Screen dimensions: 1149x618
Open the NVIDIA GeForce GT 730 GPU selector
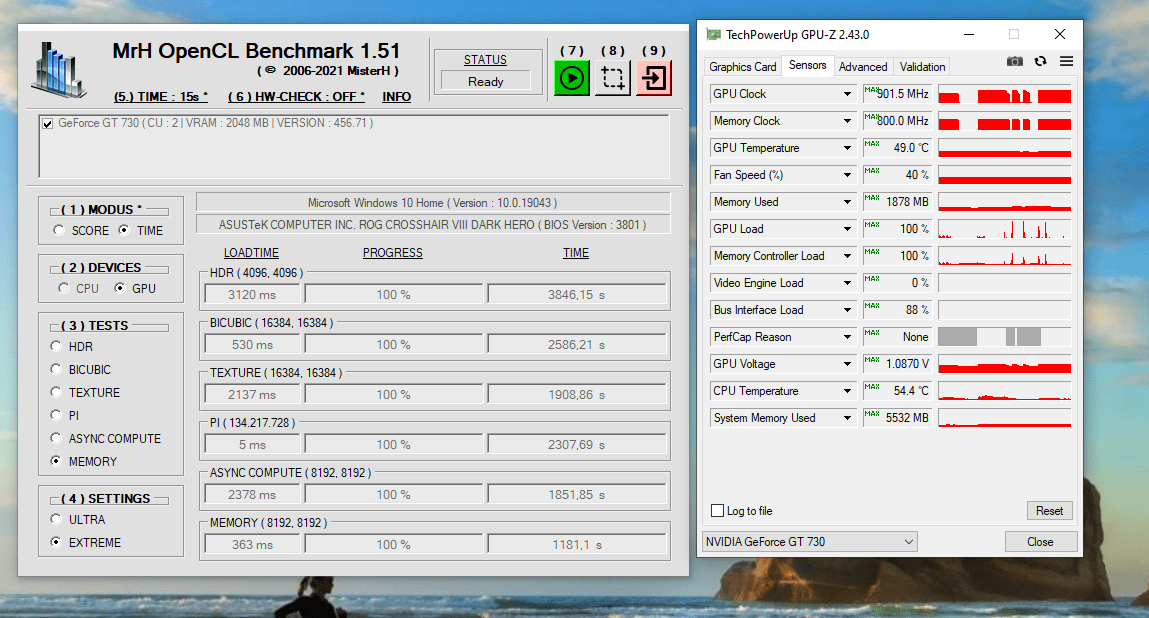[810, 542]
